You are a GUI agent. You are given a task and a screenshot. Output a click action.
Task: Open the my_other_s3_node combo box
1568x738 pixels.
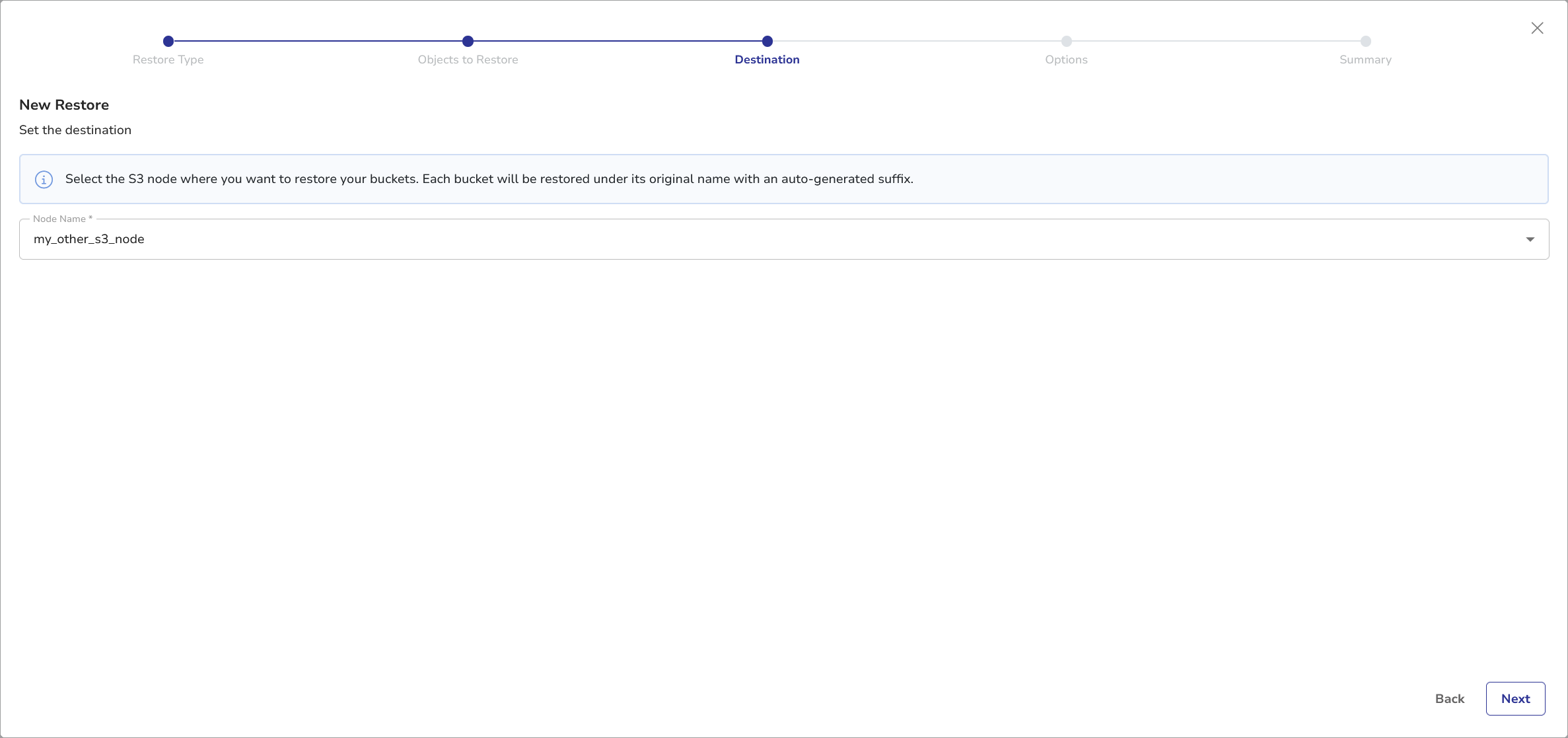[760, 239]
